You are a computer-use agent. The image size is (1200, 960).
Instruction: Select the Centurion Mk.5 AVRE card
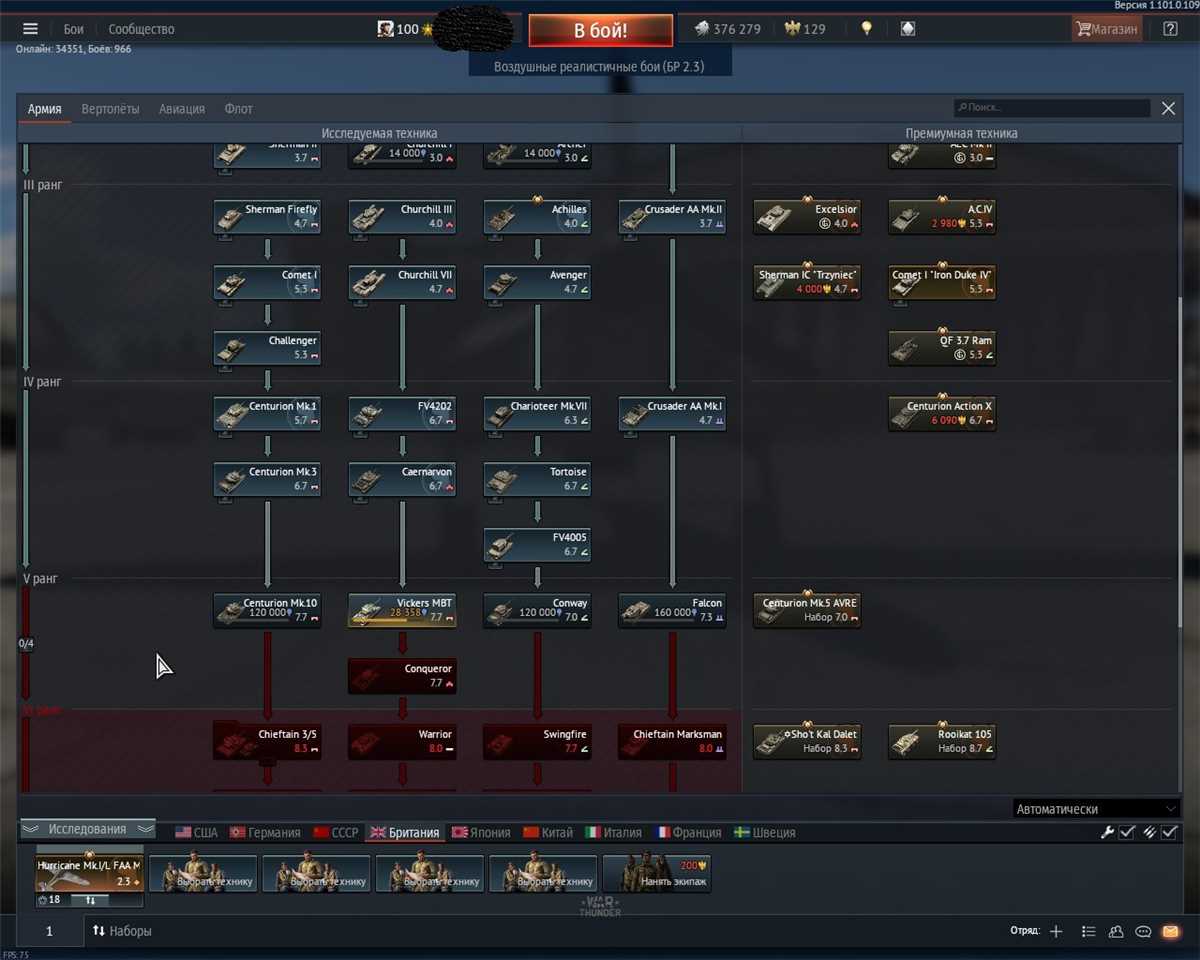(x=807, y=610)
